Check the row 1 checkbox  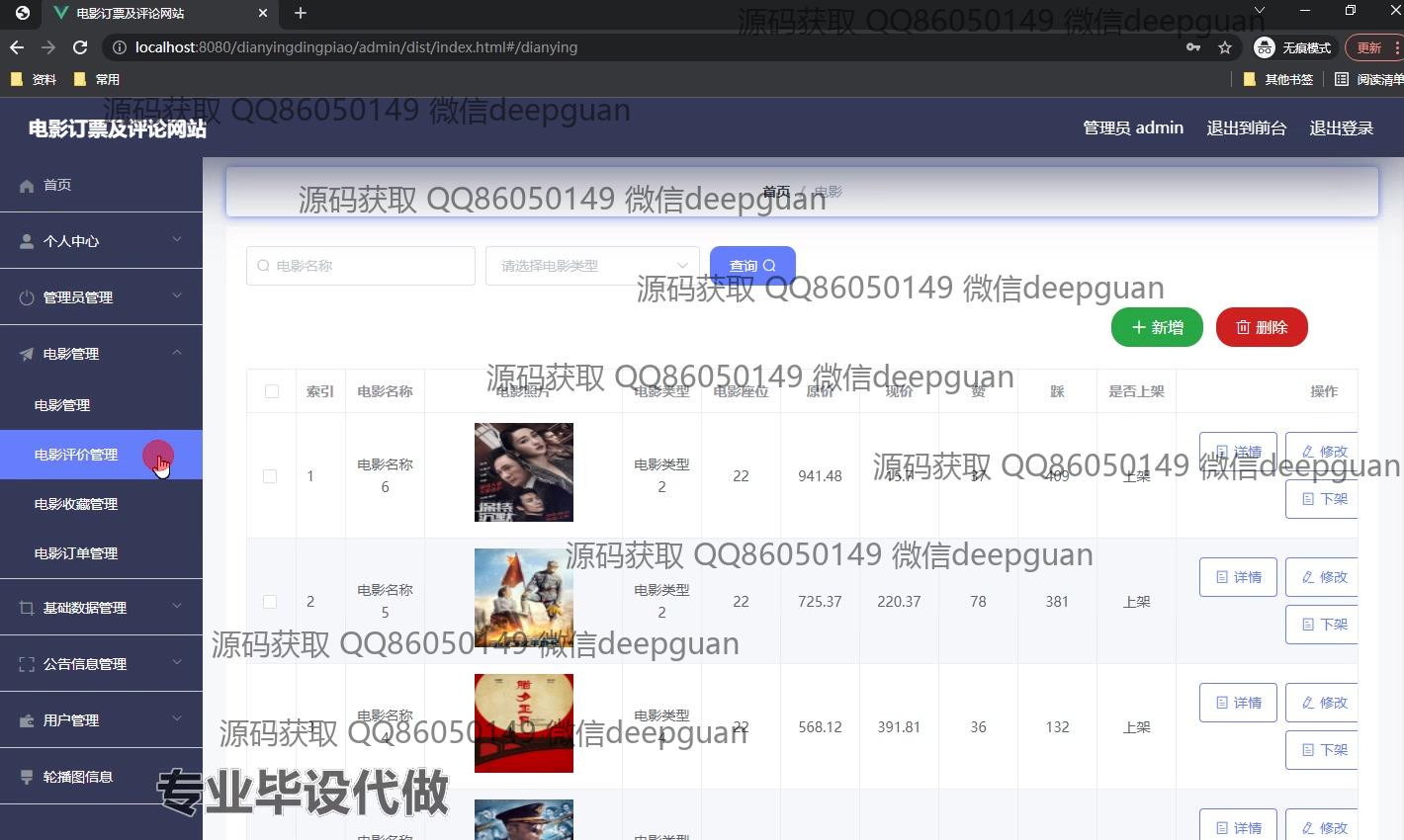point(270,476)
